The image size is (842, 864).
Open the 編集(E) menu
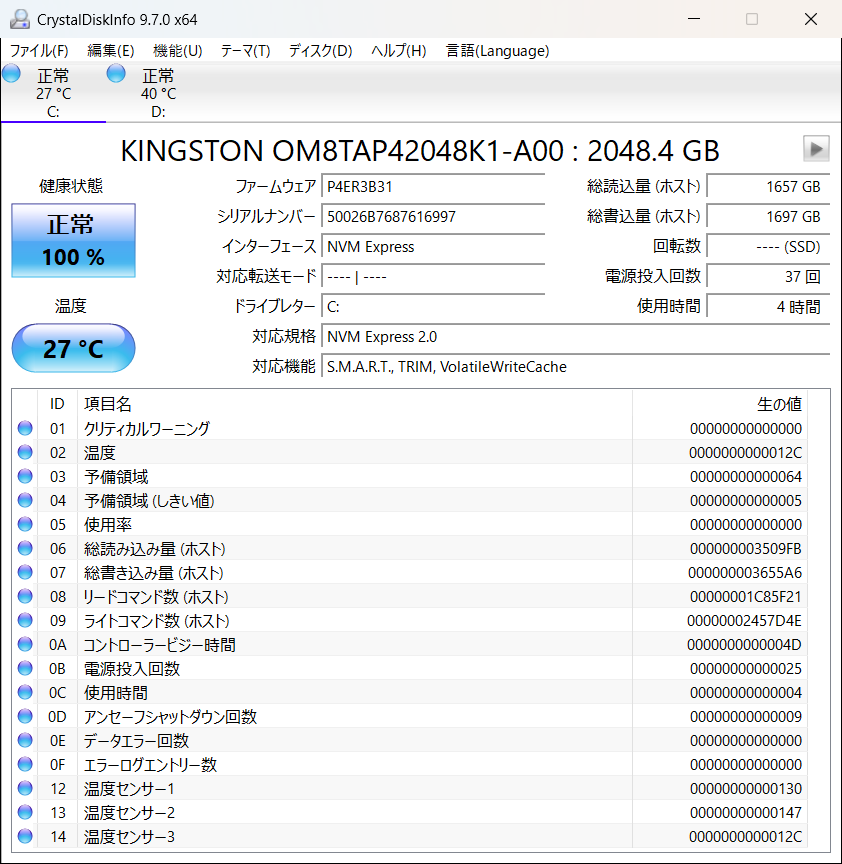(x=110, y=51)
